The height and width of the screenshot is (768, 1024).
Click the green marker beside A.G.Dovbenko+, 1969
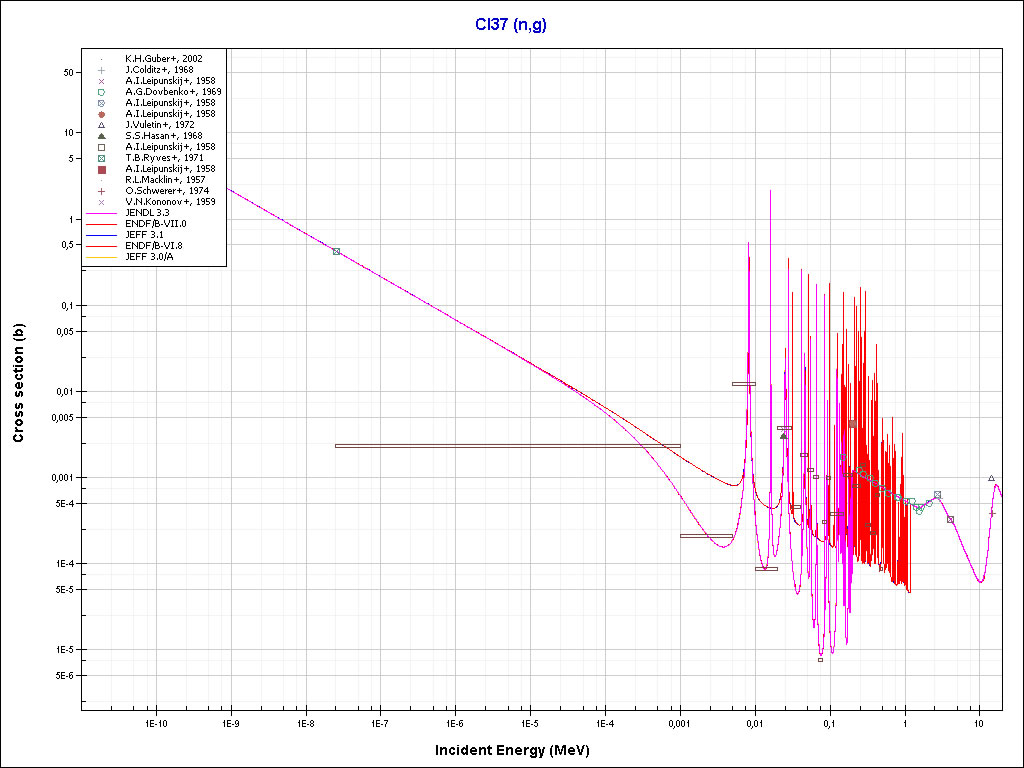(101, 92)
